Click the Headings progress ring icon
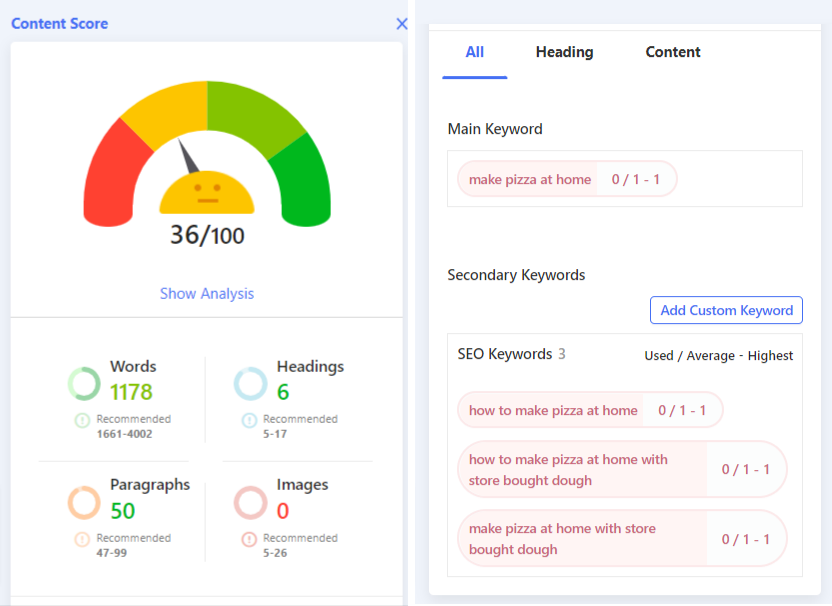 250,384
